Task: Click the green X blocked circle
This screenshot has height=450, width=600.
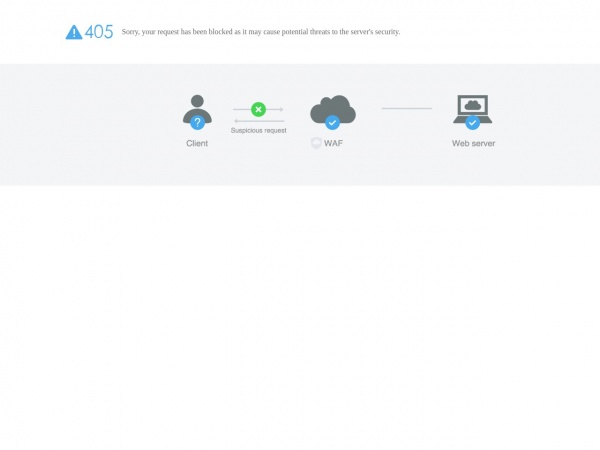Action: point(258,109)
